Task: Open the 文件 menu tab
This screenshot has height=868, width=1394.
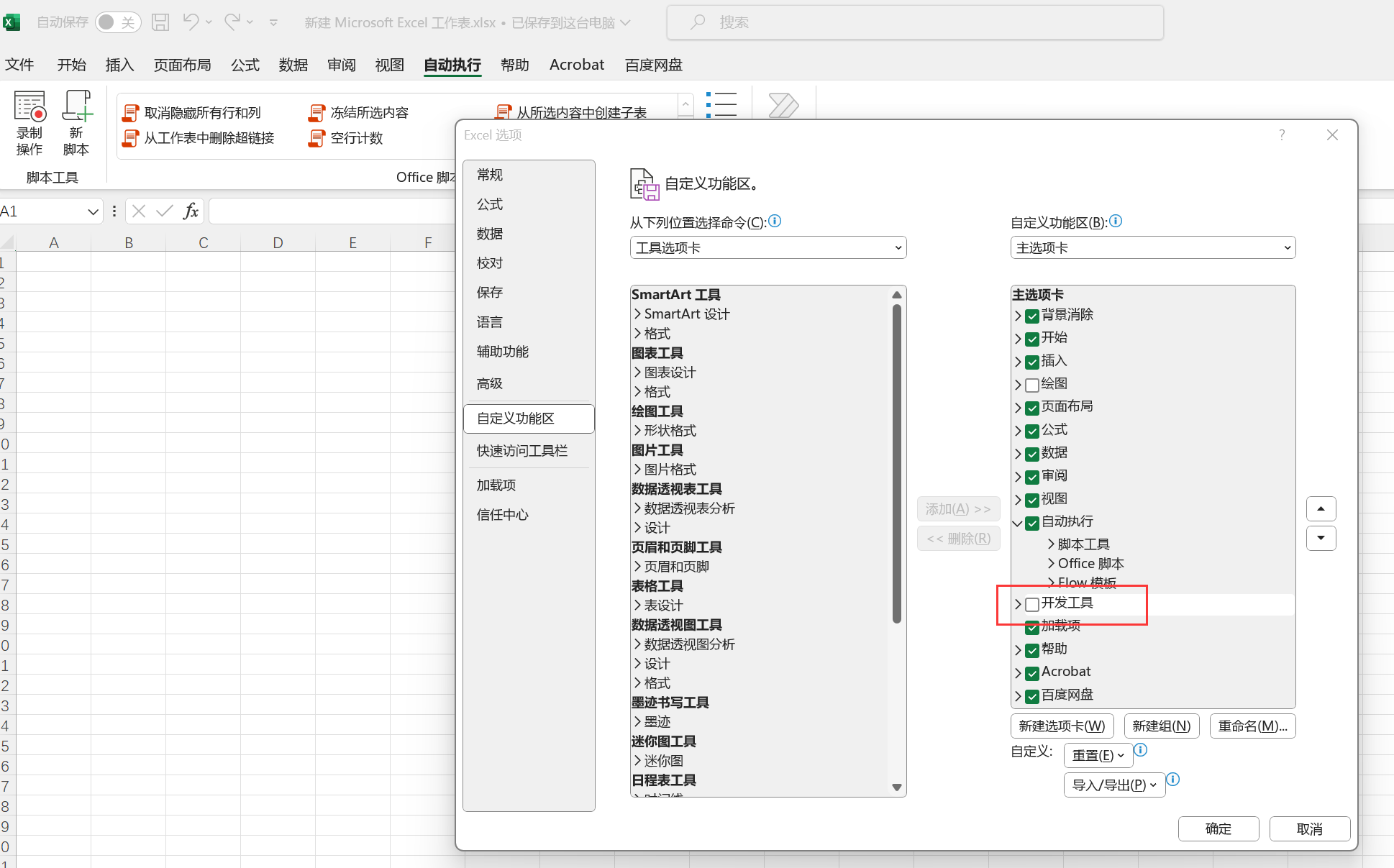Action: pyautogui.click(x=19, y=65)
